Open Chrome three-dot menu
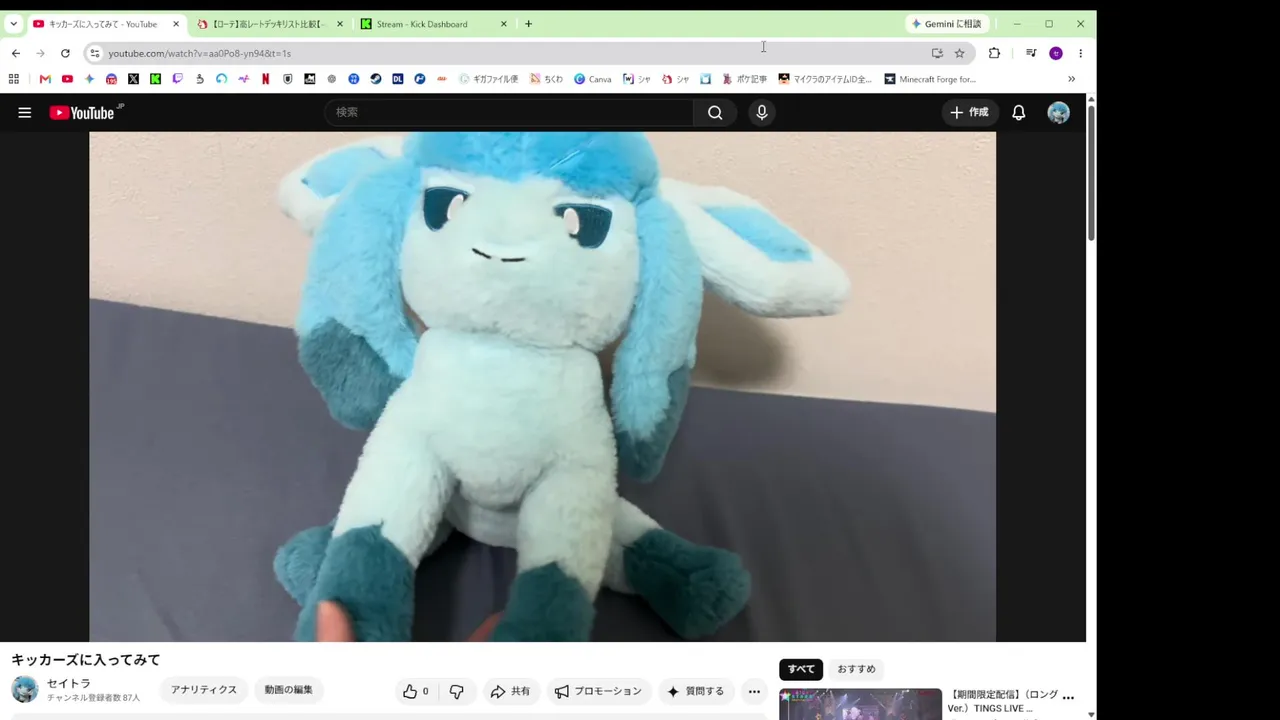Viewport: 1280px width, 720px height. (x=1080, y=53)
